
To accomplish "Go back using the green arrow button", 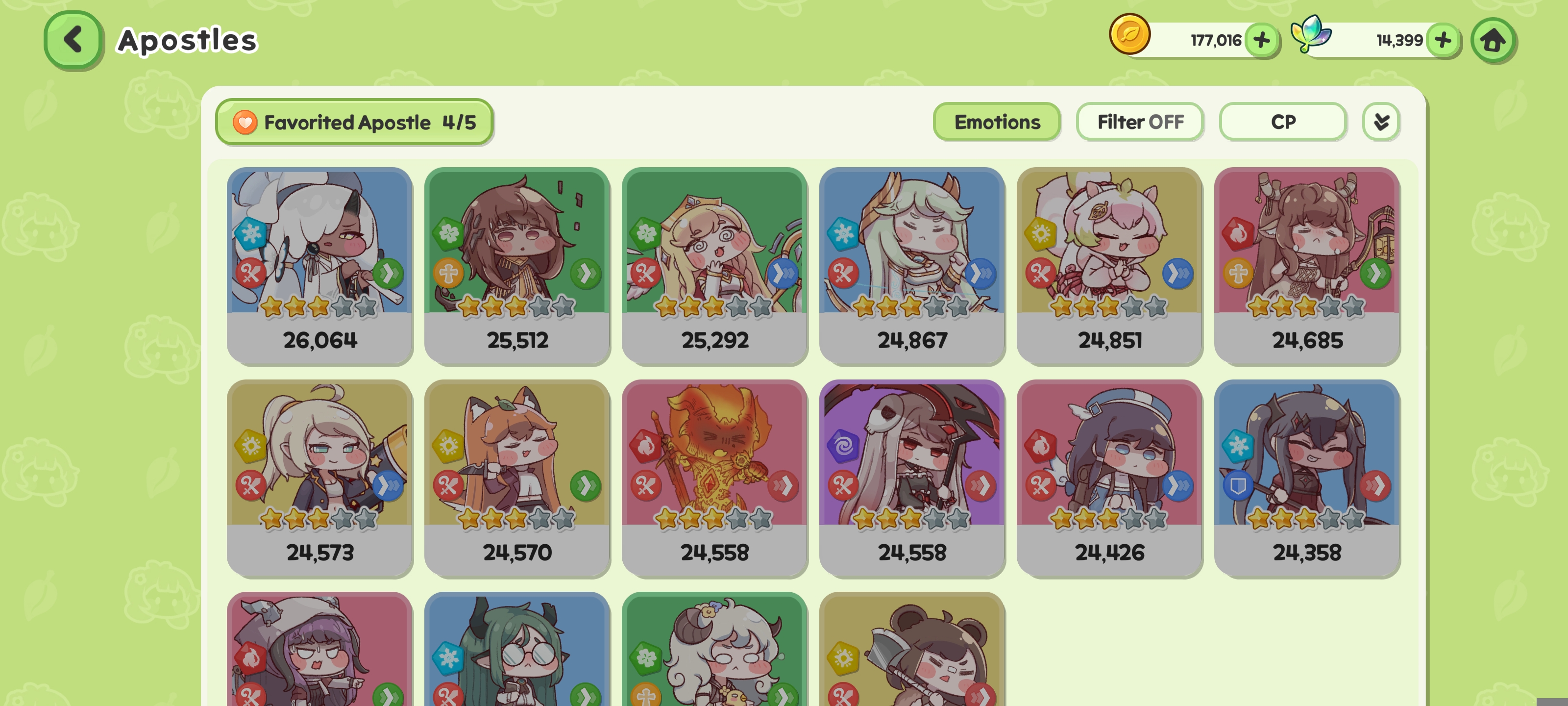I will pos(73,40).
